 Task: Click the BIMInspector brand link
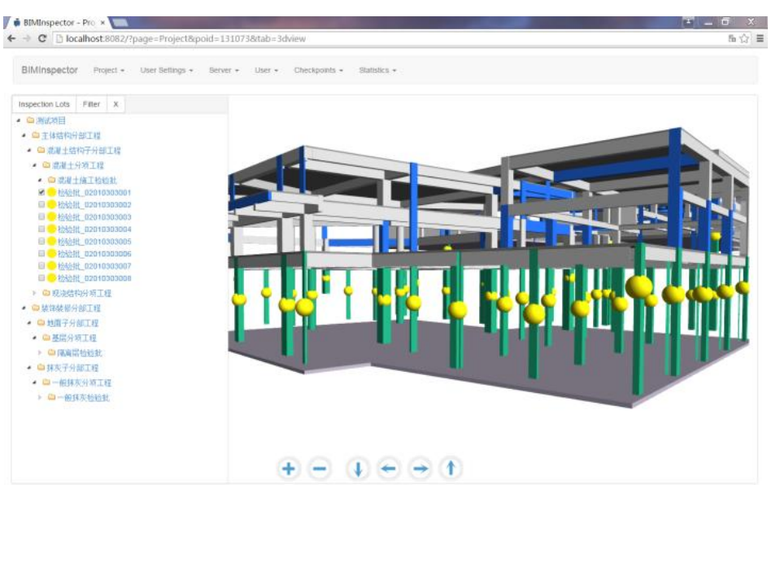point(50,71)
